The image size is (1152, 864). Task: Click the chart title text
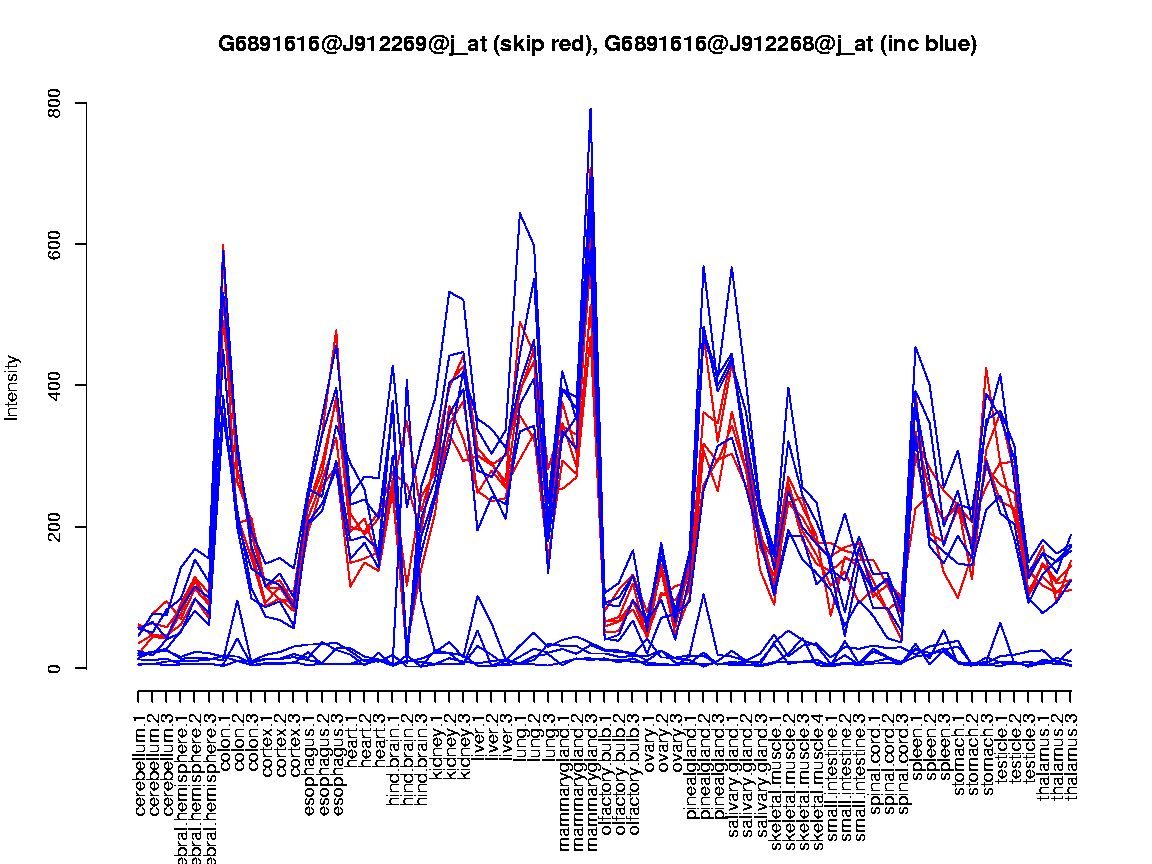coord(597,44)
